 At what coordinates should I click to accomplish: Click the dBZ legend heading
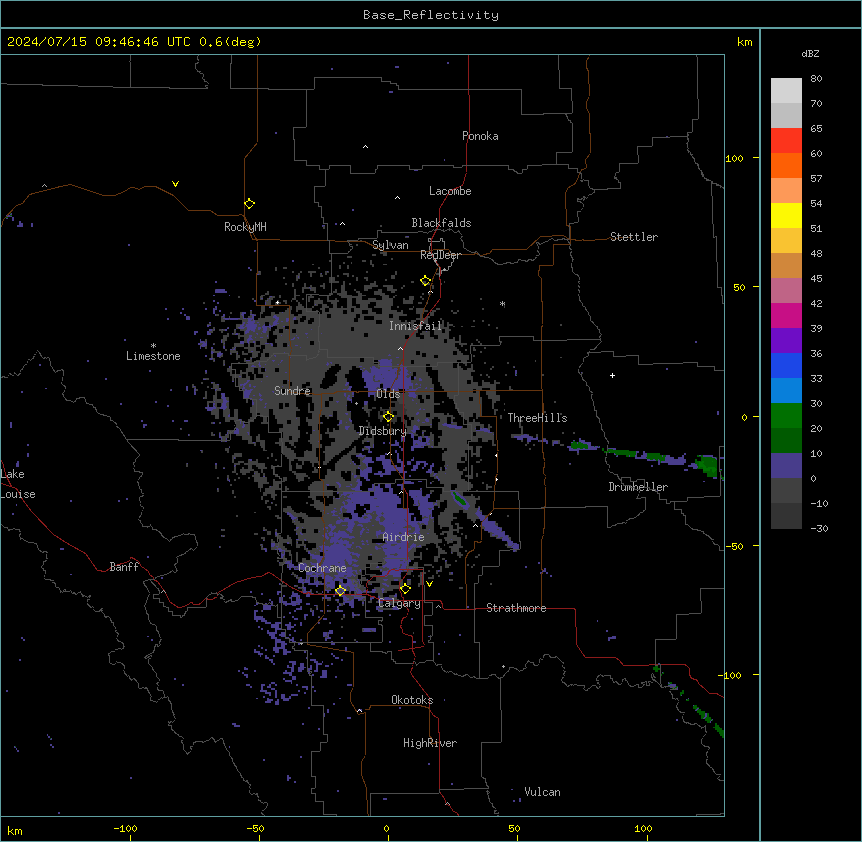[x=810, y=53]
